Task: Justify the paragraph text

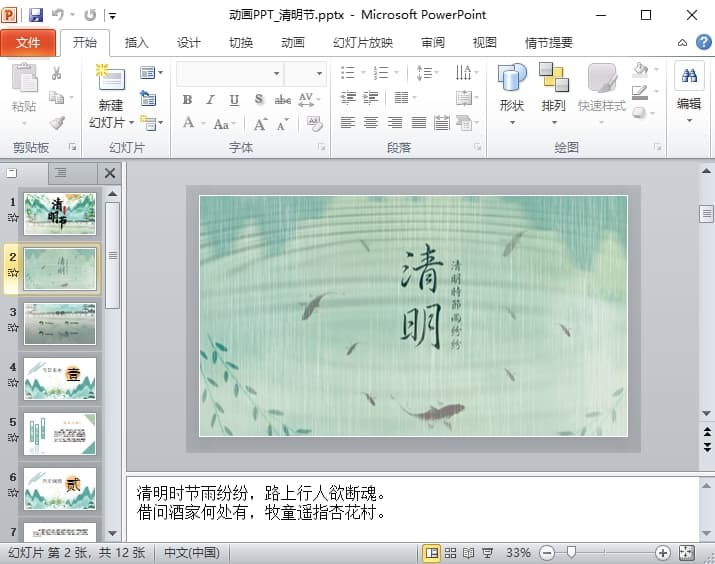Action: tap(419, 123)
